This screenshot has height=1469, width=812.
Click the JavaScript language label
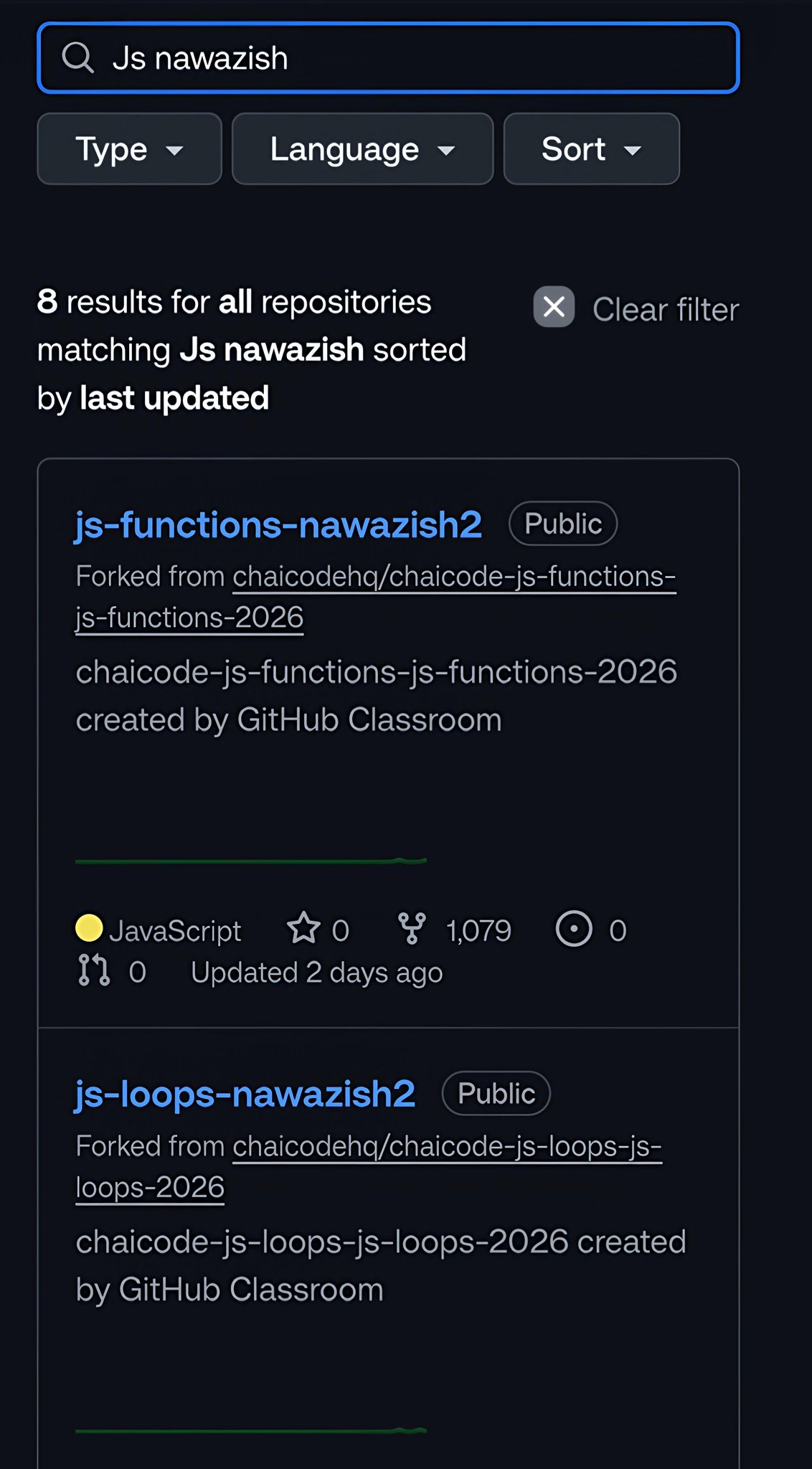pos(175,931)
